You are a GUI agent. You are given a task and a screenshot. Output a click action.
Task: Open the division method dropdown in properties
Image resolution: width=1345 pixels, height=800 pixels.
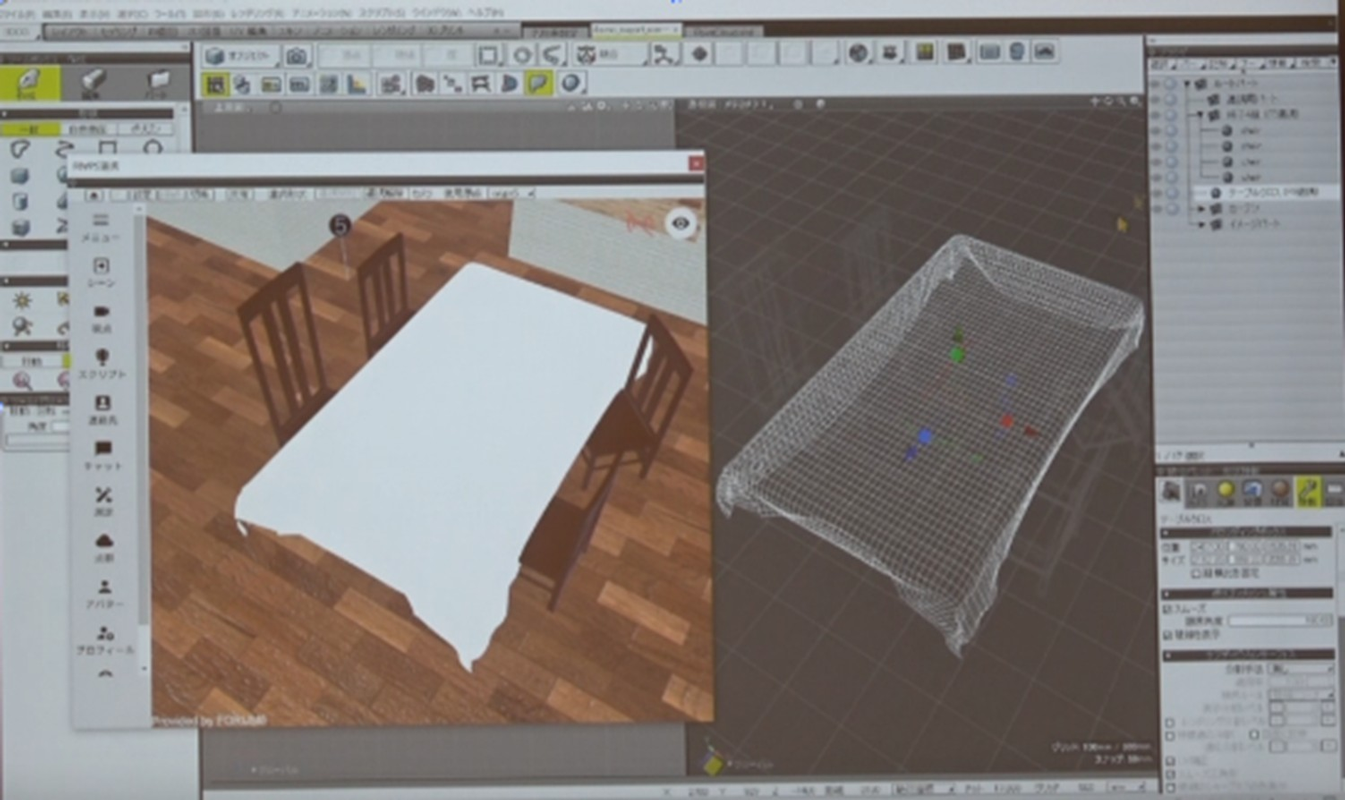(x=1301, y=668)
